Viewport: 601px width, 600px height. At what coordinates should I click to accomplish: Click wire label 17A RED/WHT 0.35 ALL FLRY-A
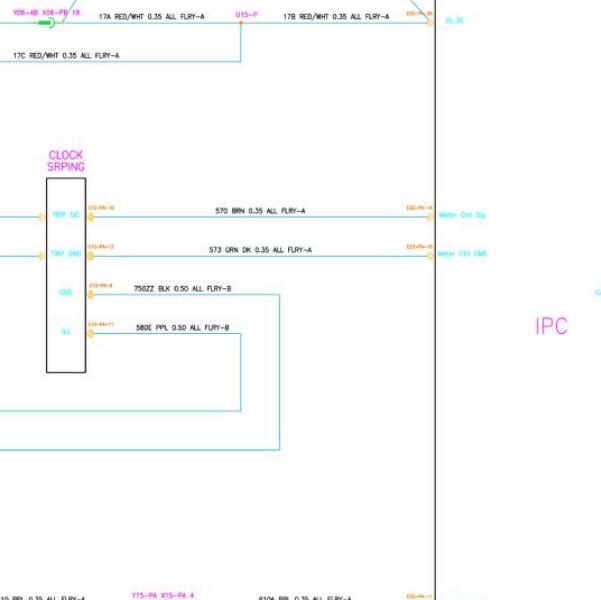pyautogui.click(x=151, y=16)
